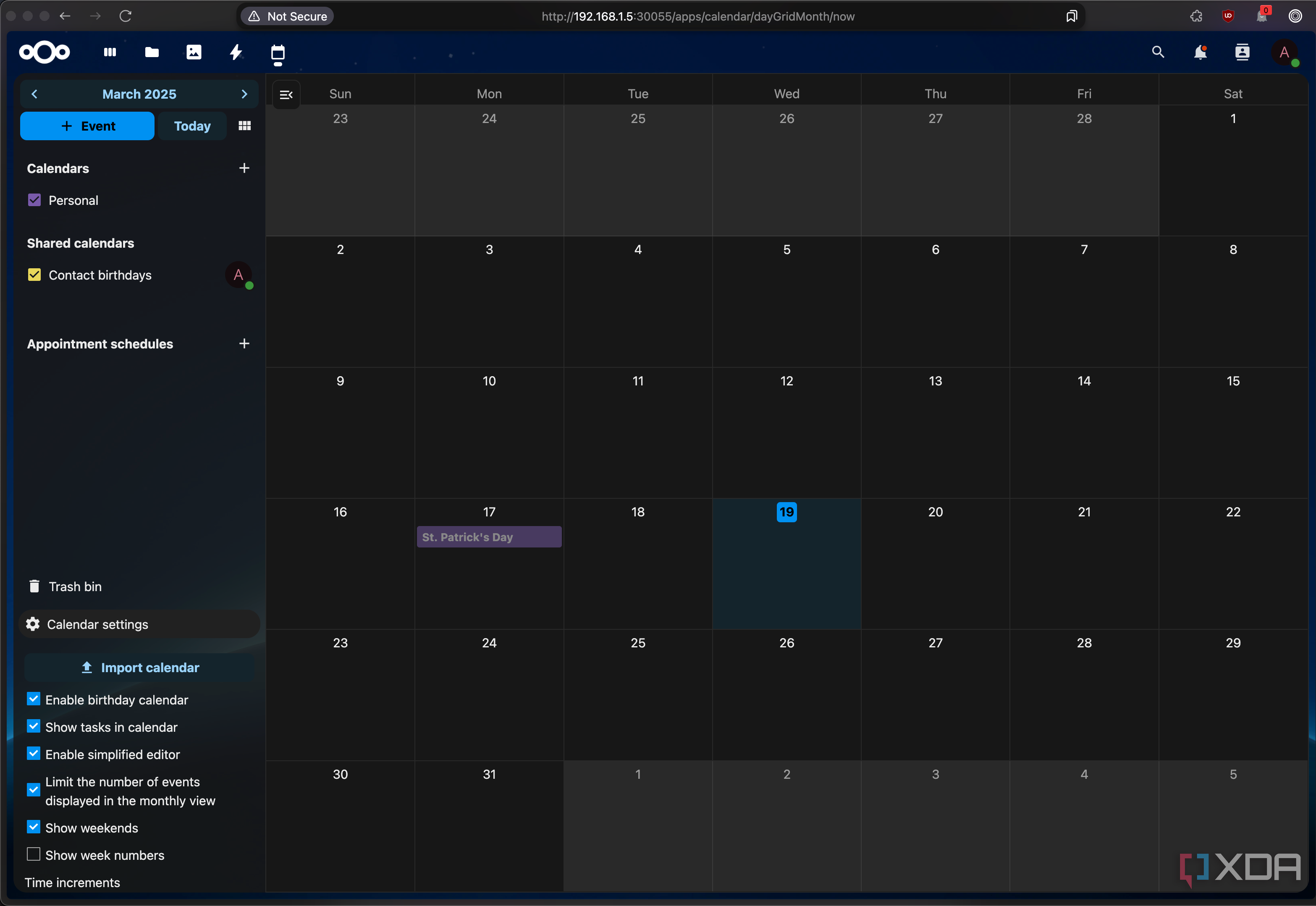The image size is (1316, 906).
Task: Open the Photos app icon
Action: [194, 53]
